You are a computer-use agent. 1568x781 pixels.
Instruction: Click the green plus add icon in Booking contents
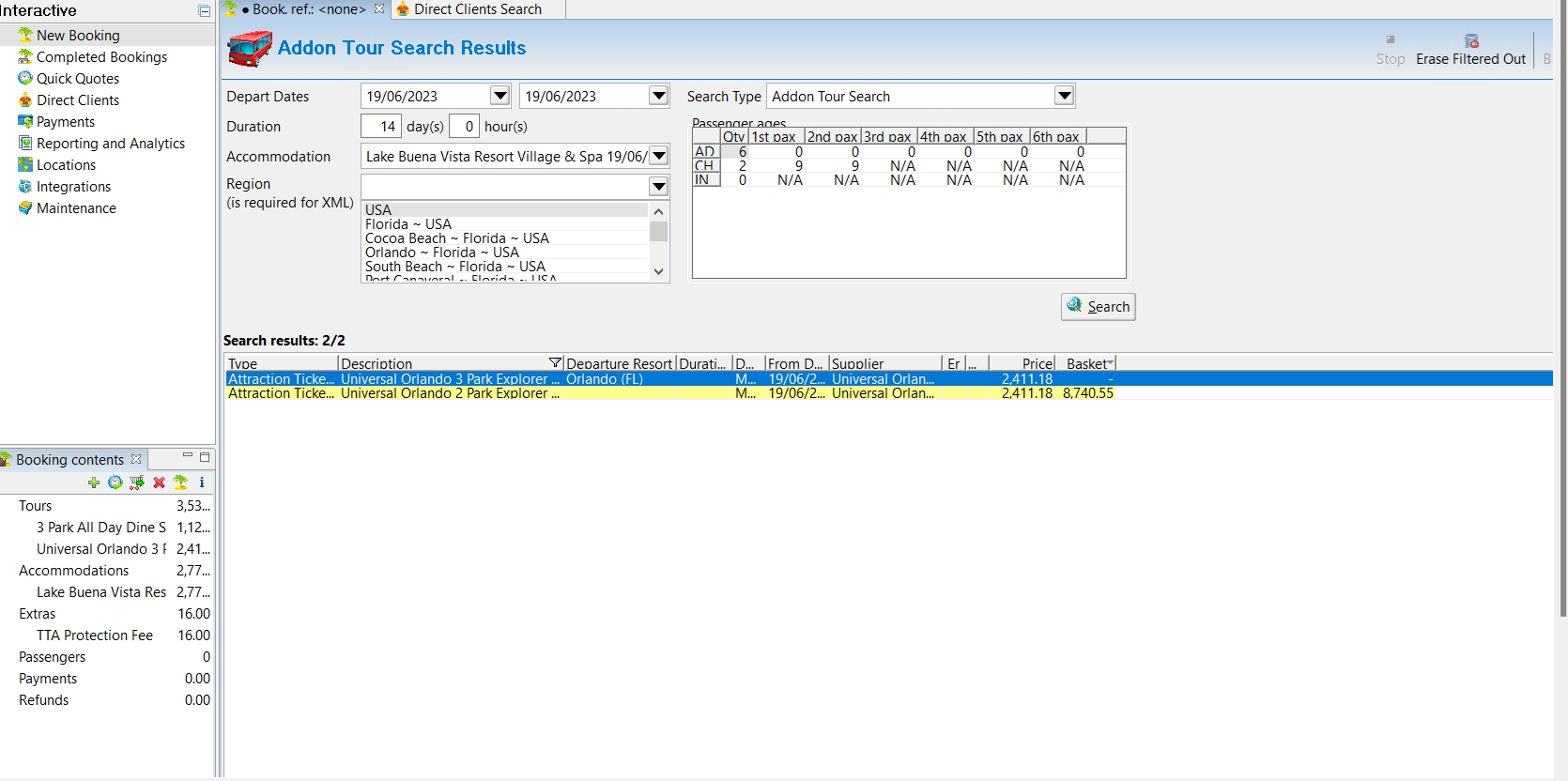94,482
